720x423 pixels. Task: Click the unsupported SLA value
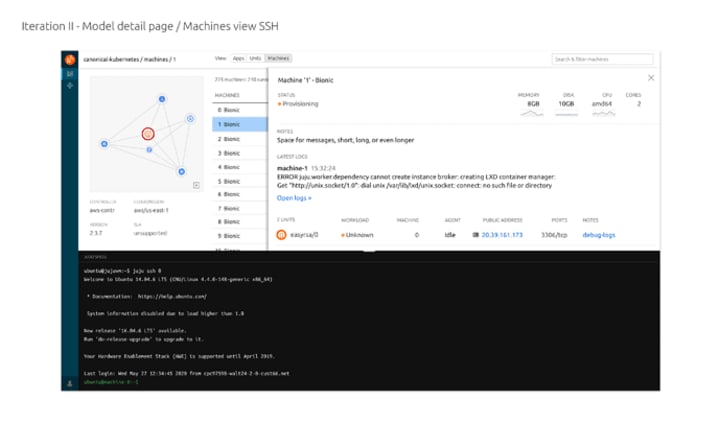tap(150, 233)
